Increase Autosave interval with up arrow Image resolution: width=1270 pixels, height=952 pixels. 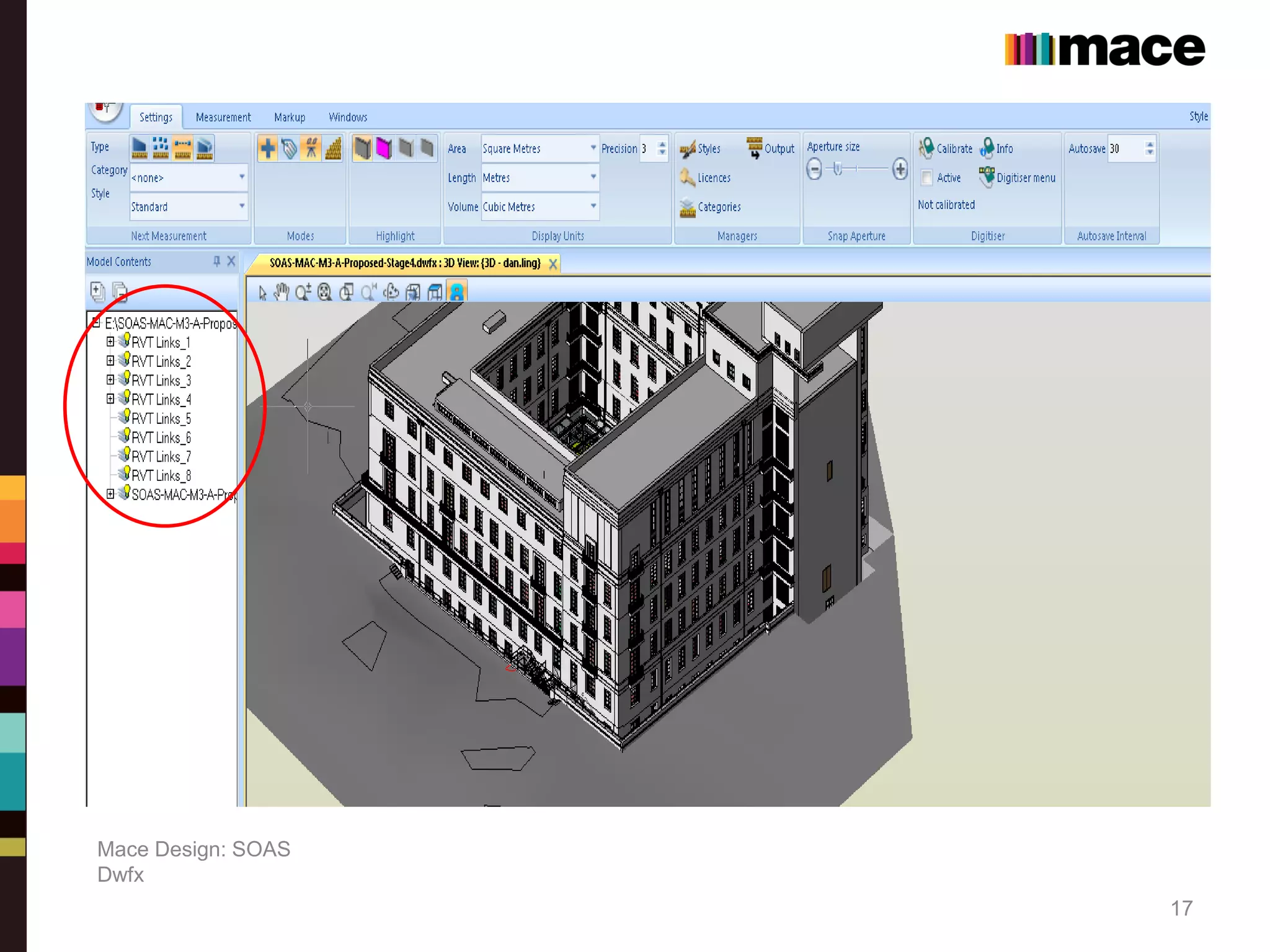pos(1150,144)
